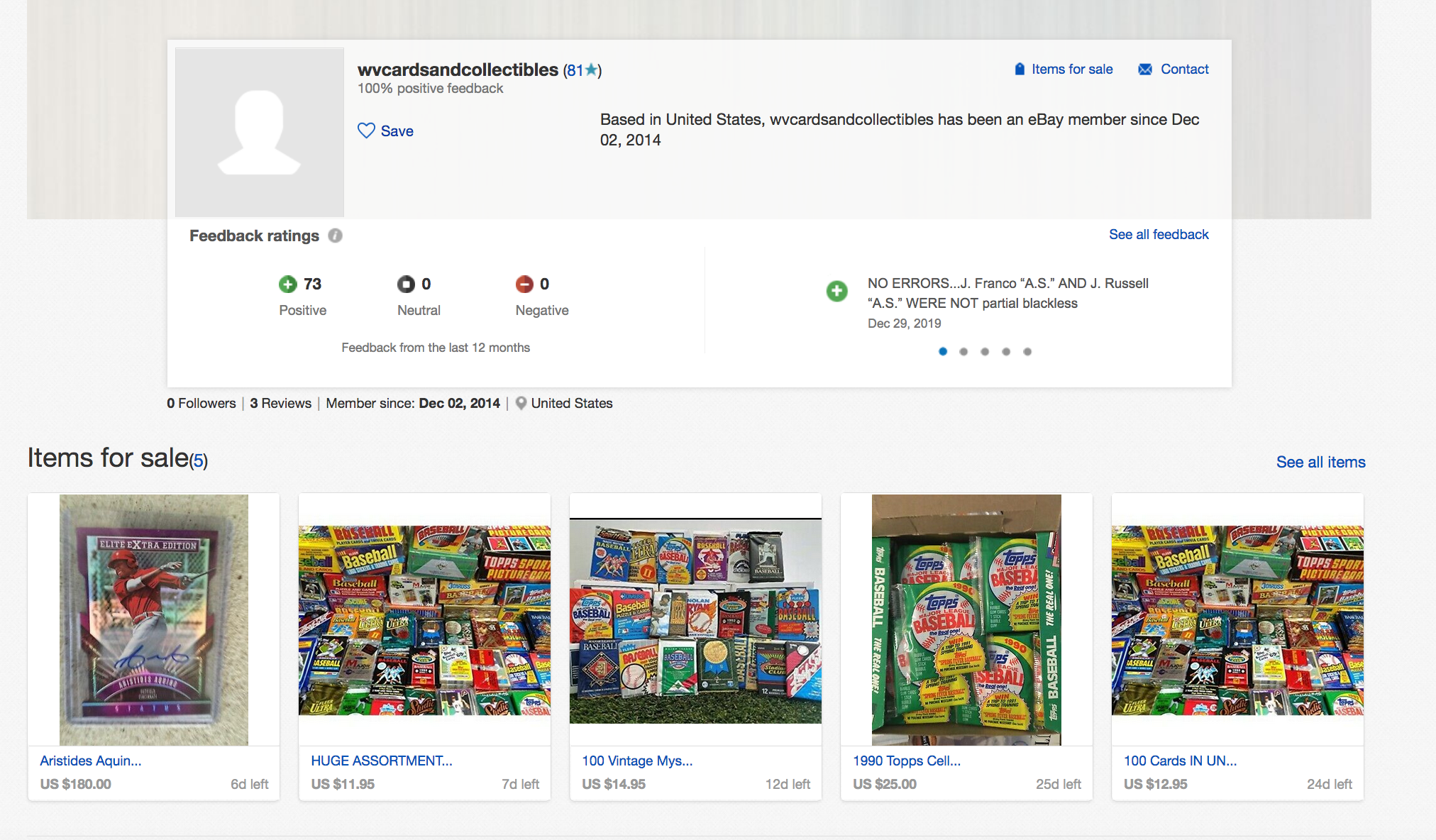Select the last feedback carousel dot

click(1027, 351)
